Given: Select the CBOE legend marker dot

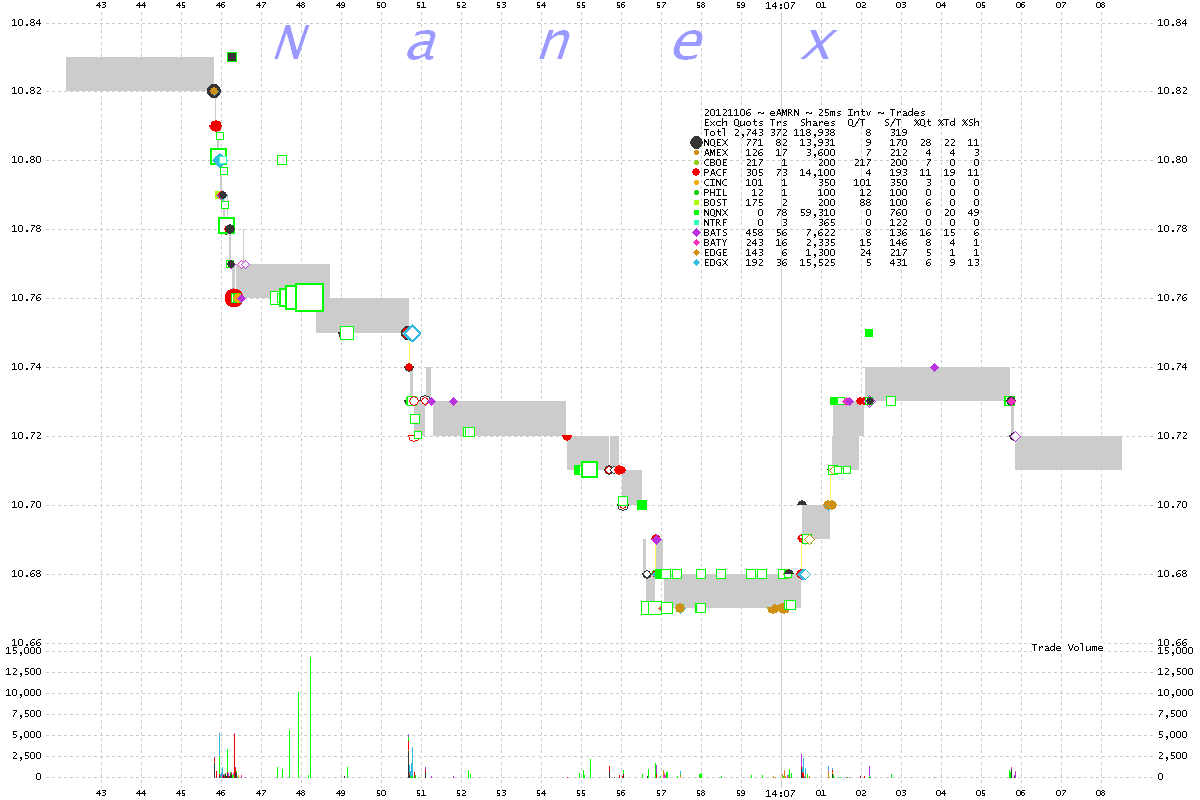Looking at the screenshot, I should coord(696,163).
